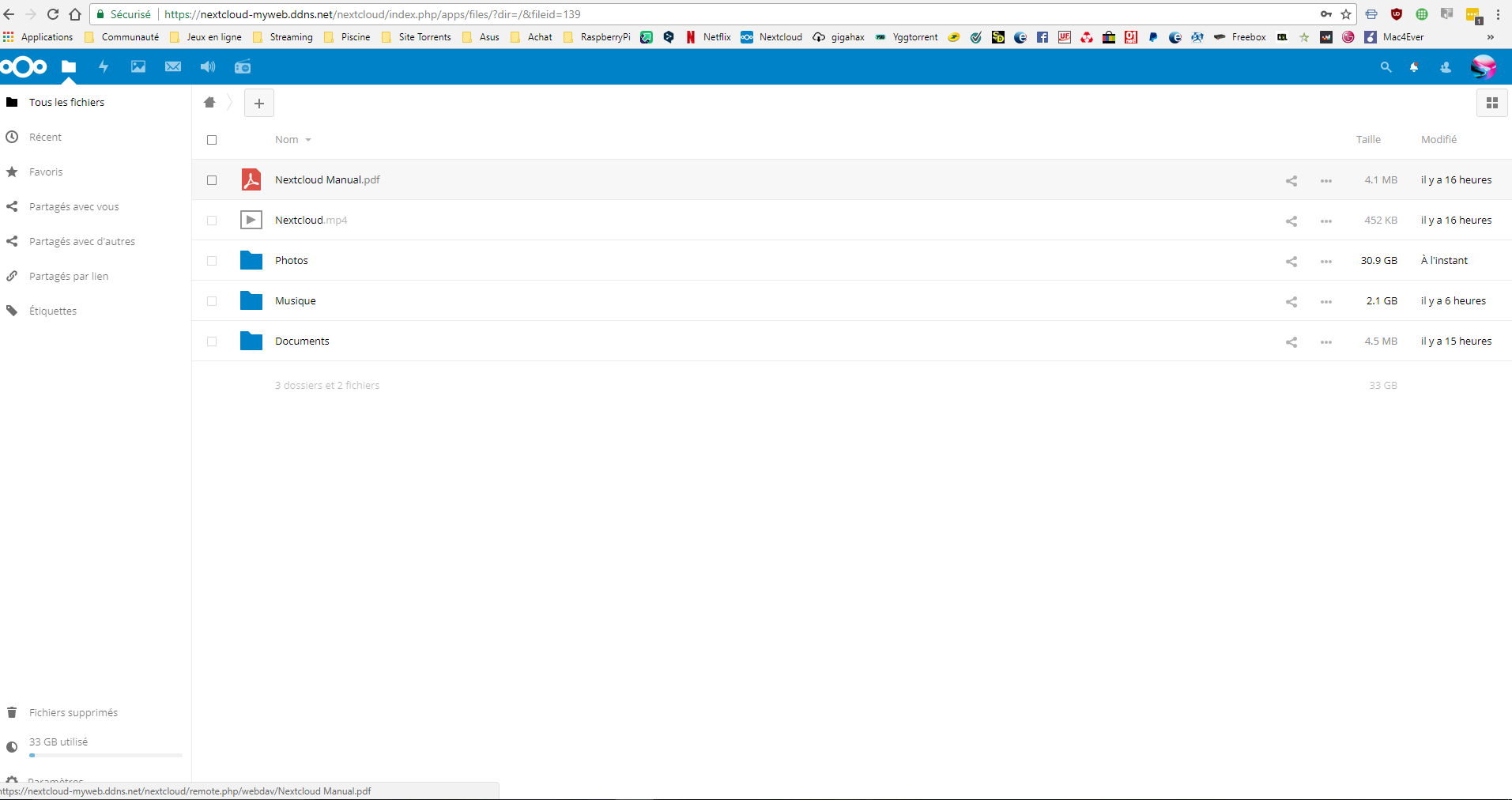Screen dimensions: 1512x800
Task: Switch to grid view
Action: click(1492, 103)
